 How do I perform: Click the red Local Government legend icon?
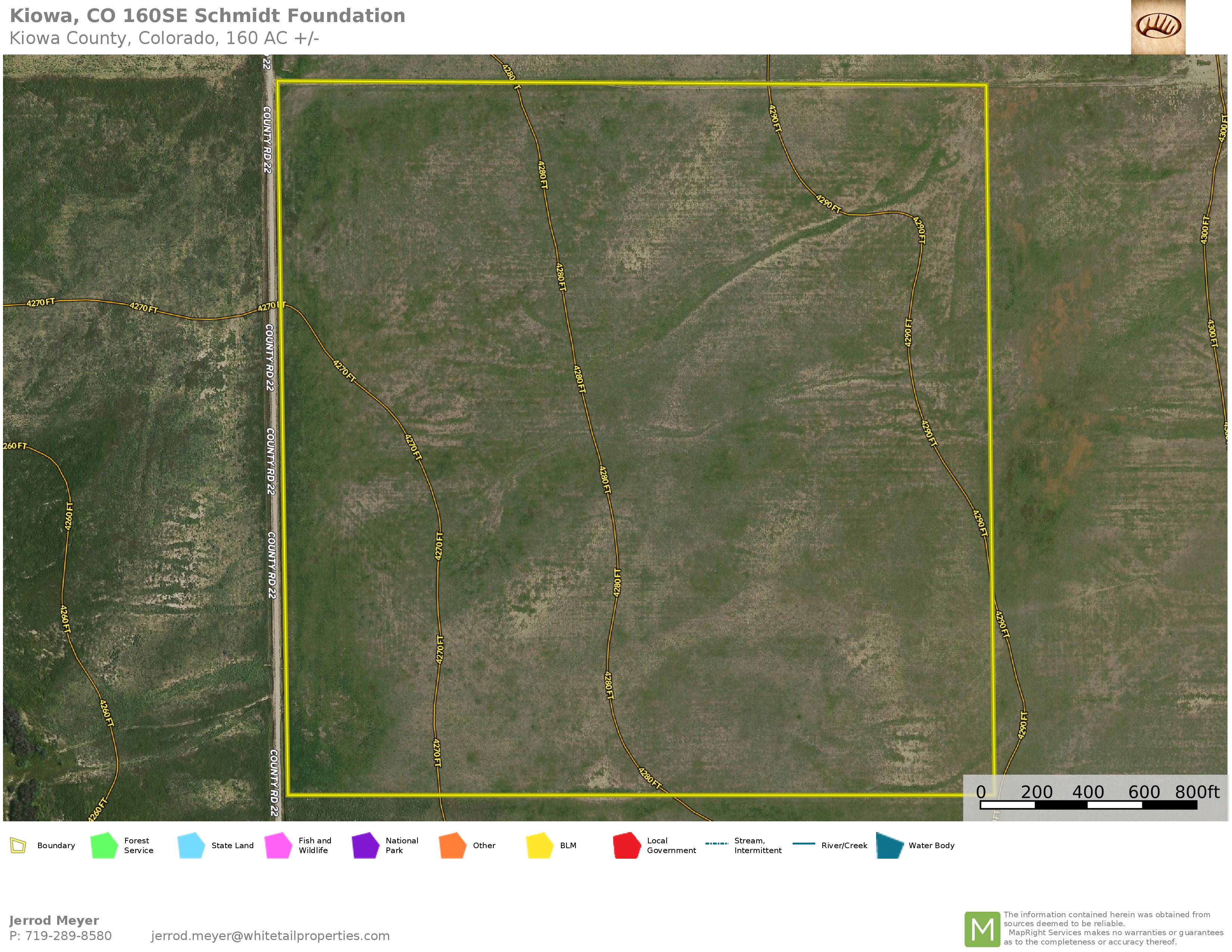pos(627,845)
